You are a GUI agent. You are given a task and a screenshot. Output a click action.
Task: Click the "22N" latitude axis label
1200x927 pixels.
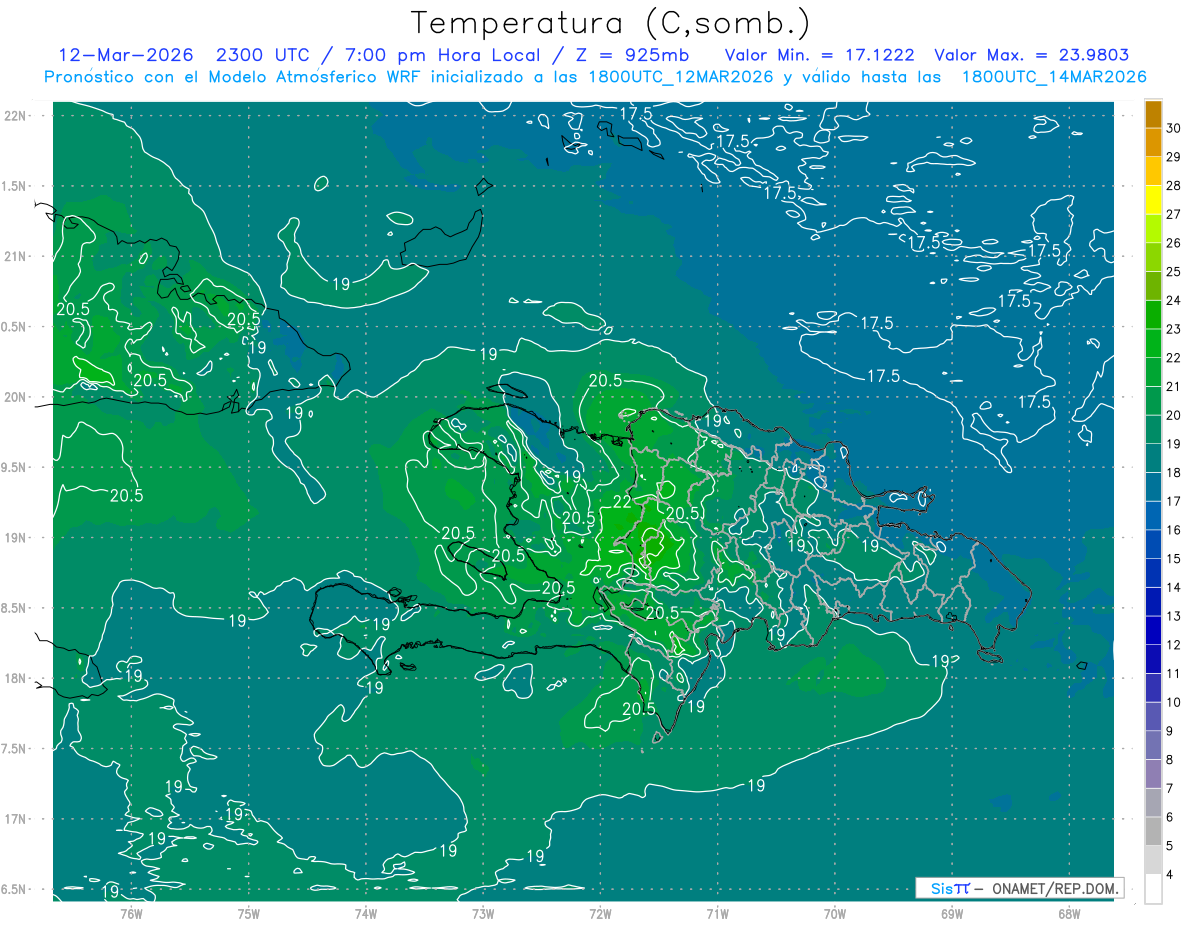tap(16, 115)
